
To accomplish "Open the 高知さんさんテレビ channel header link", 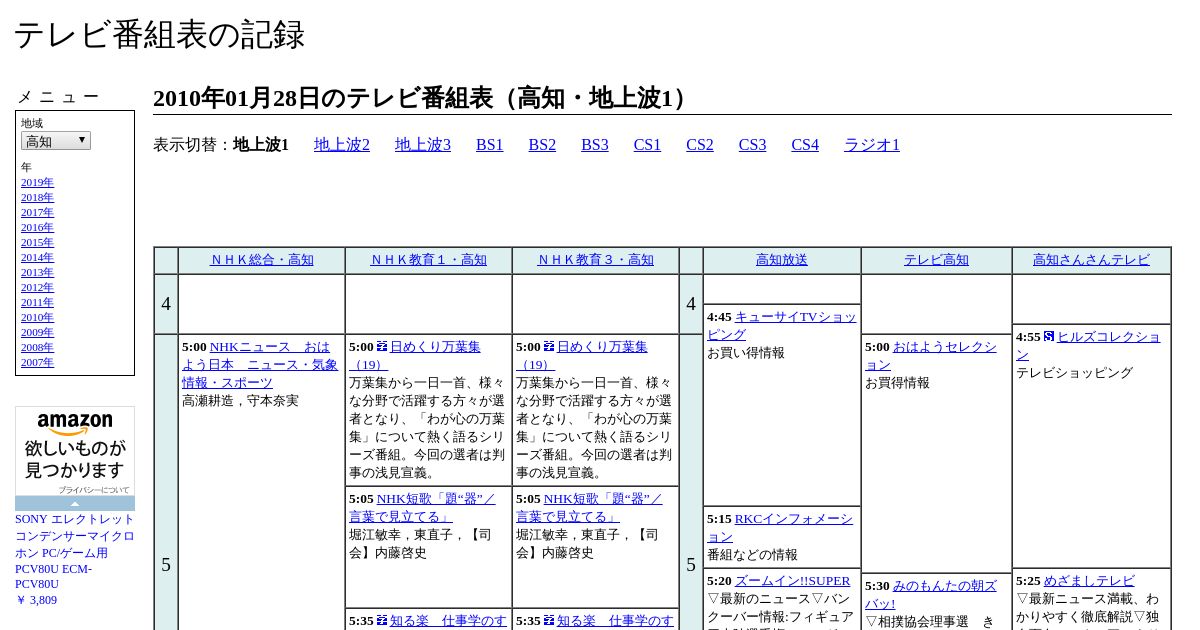I will [1092, 260].
